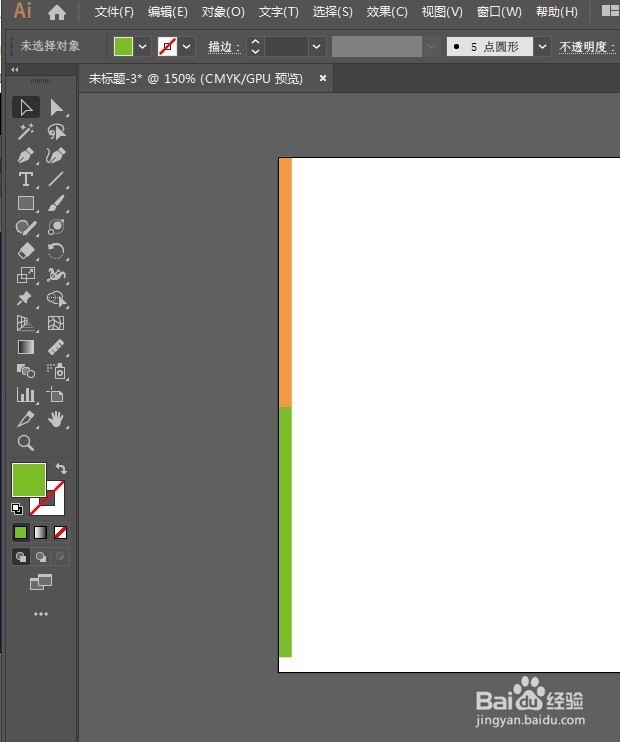This screenshot has width=620, height=742.
Task: Select the Artboard tool
Action: click(56, 395)
